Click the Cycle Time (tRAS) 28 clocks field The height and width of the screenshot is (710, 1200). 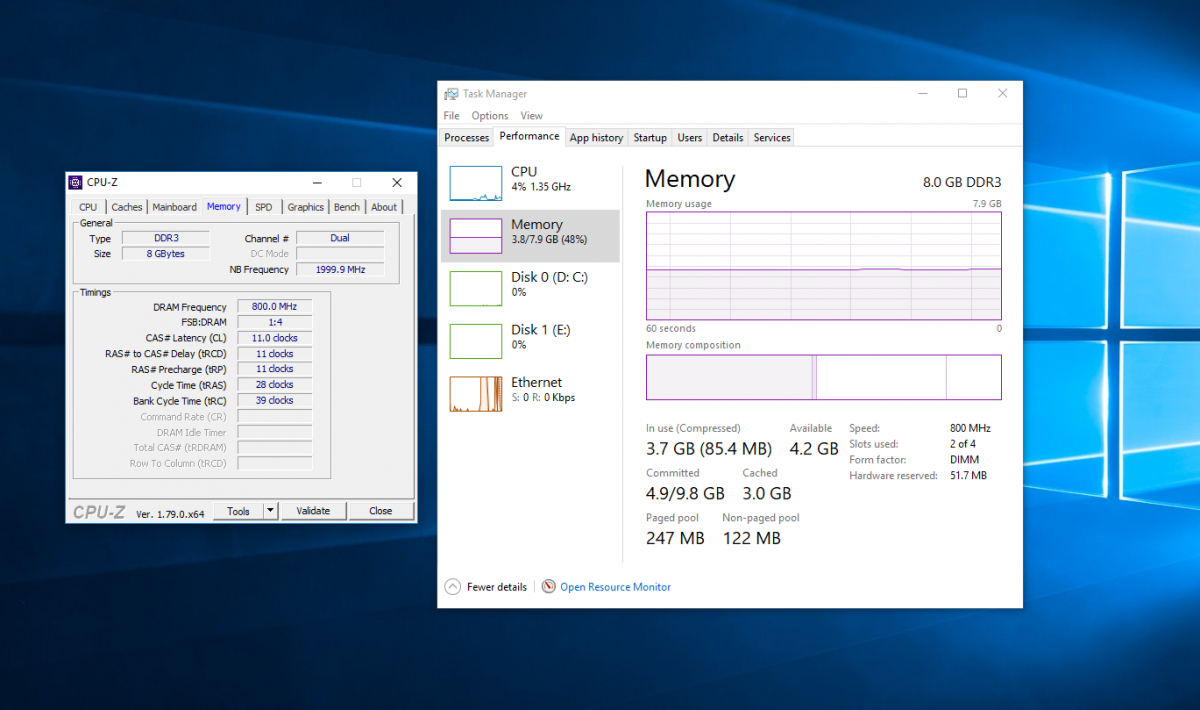click(274, 385)
